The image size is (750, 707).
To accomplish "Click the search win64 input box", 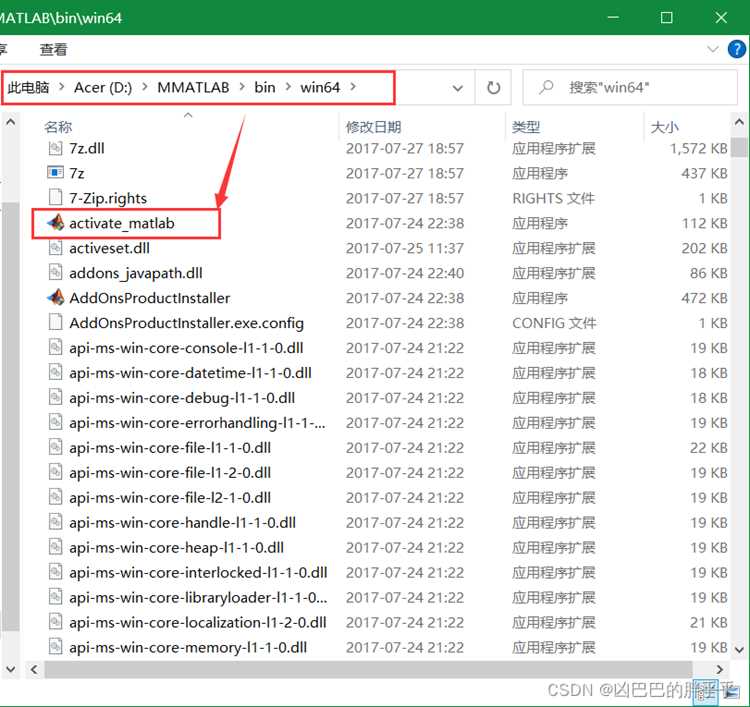I will [630, 87].
